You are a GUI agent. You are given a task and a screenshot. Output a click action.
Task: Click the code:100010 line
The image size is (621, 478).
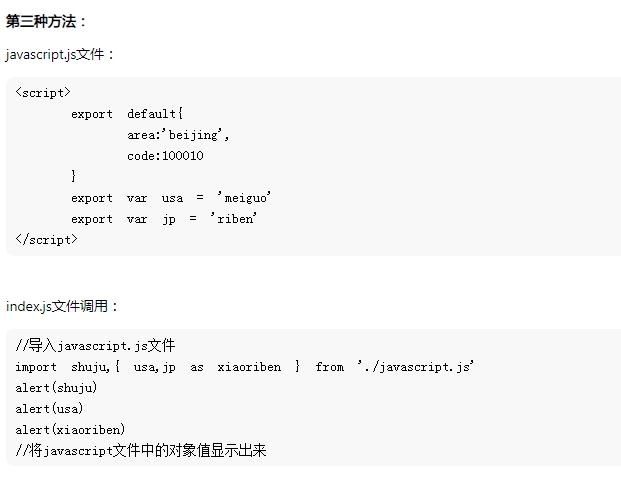[x=165, y=156]
